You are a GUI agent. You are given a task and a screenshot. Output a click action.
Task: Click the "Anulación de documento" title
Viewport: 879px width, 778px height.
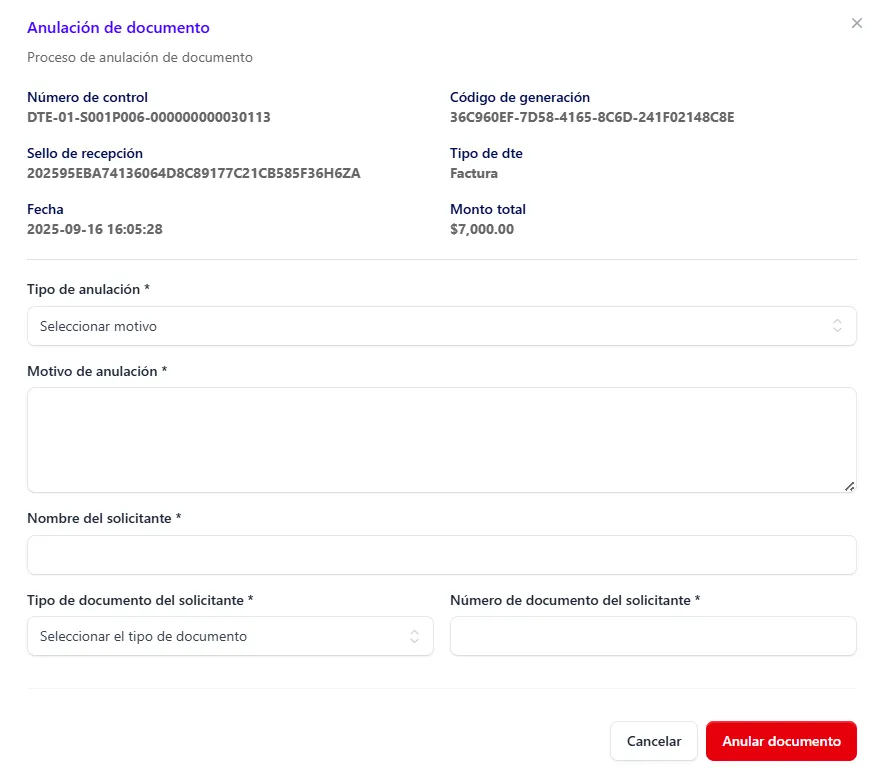click(x=118, y=27)
